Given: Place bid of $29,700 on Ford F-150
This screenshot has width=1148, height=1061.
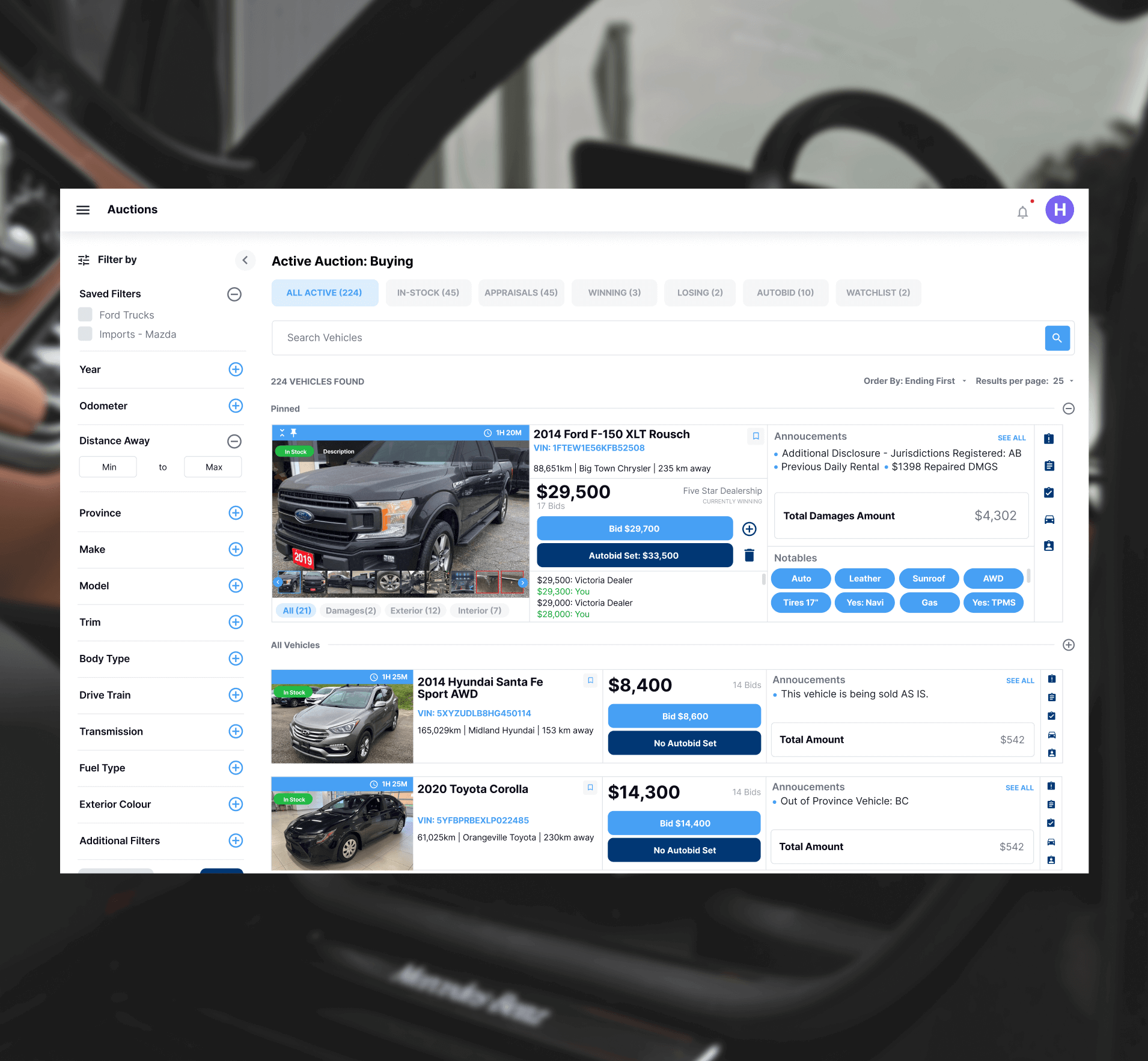Looking at the screenshot, I should (634, 529).
